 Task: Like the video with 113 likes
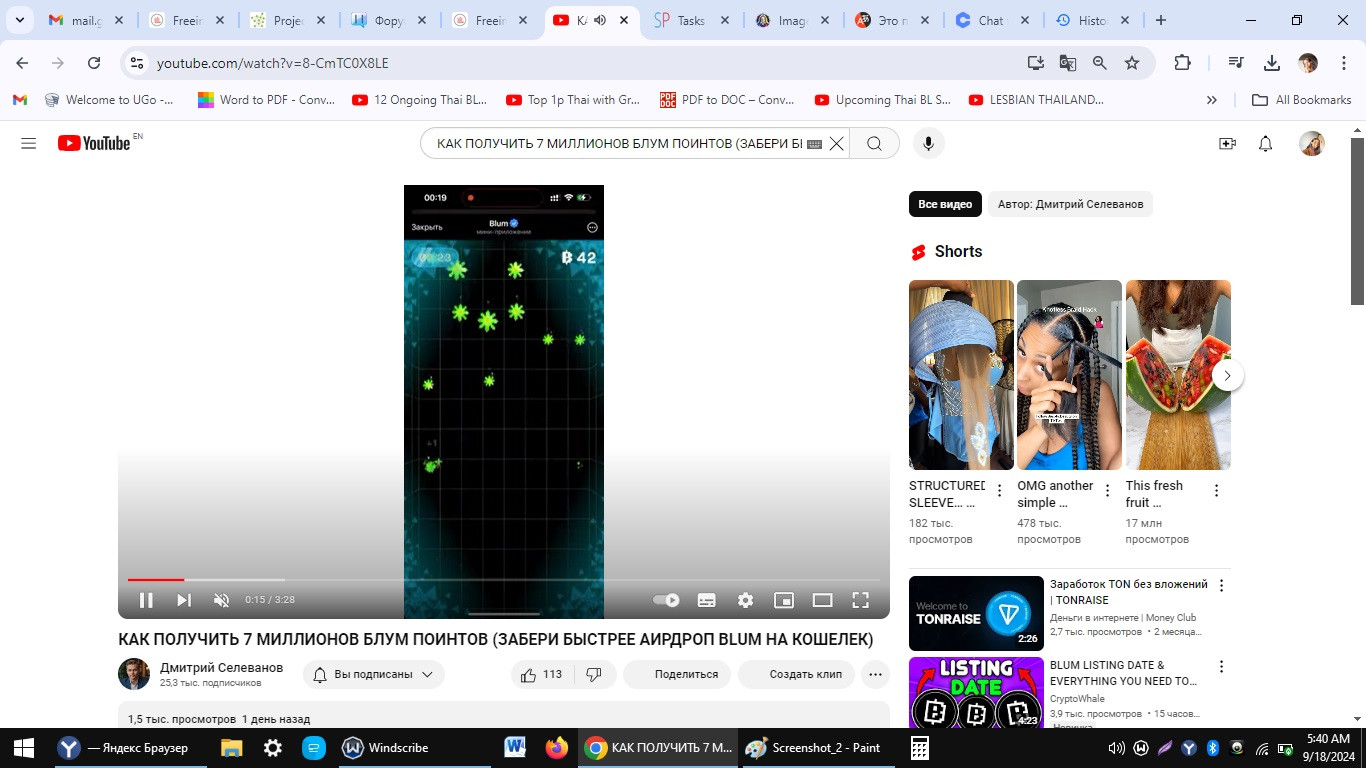click(540, 674)
